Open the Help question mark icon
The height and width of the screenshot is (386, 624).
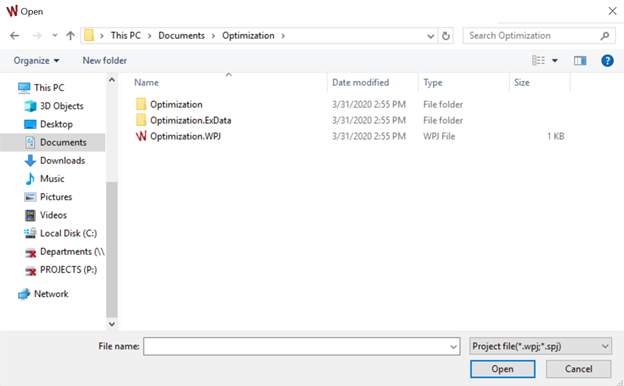(607, 60)
